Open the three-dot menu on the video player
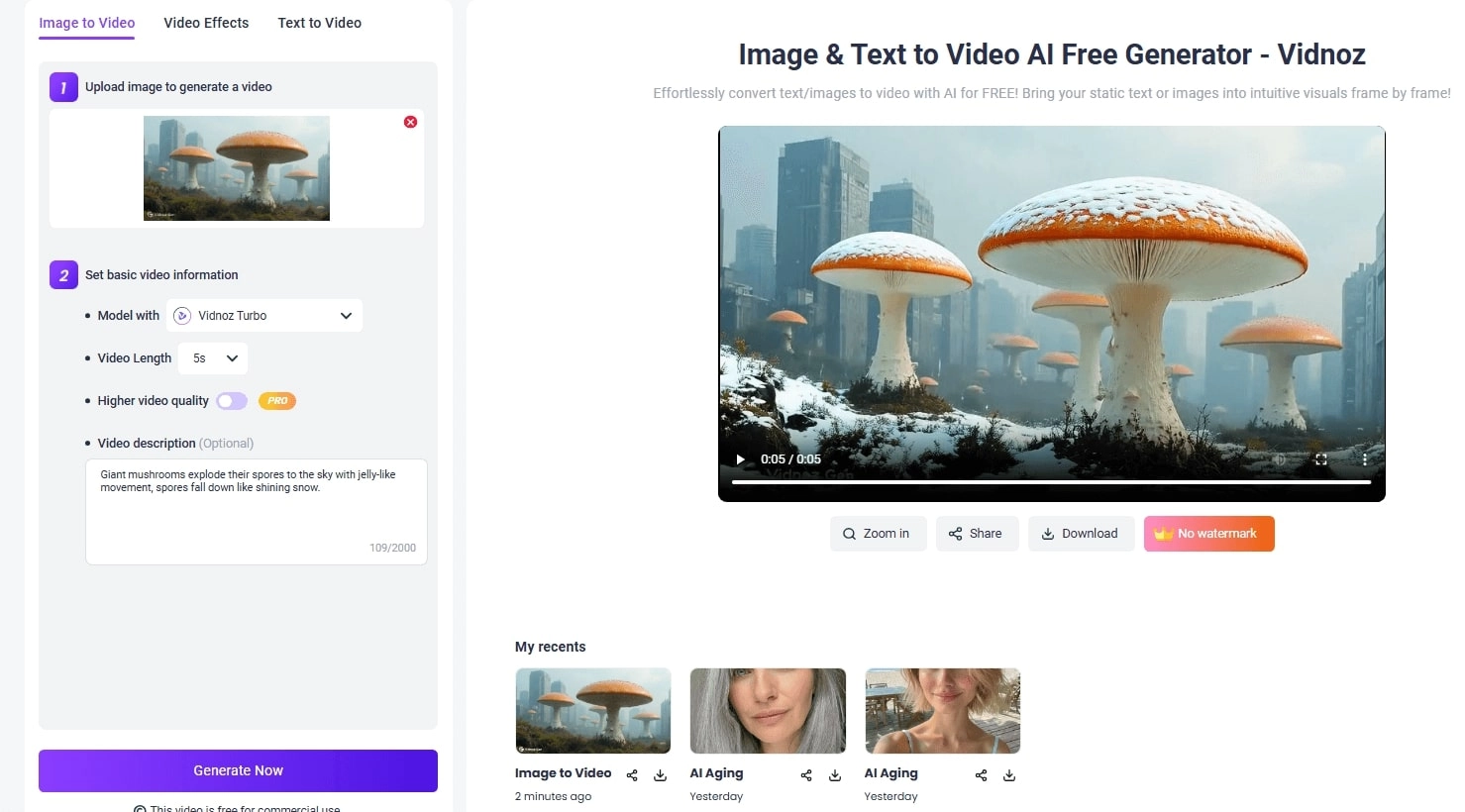The width and height of the screenshot is (1465, 812). click(1364, 459)
